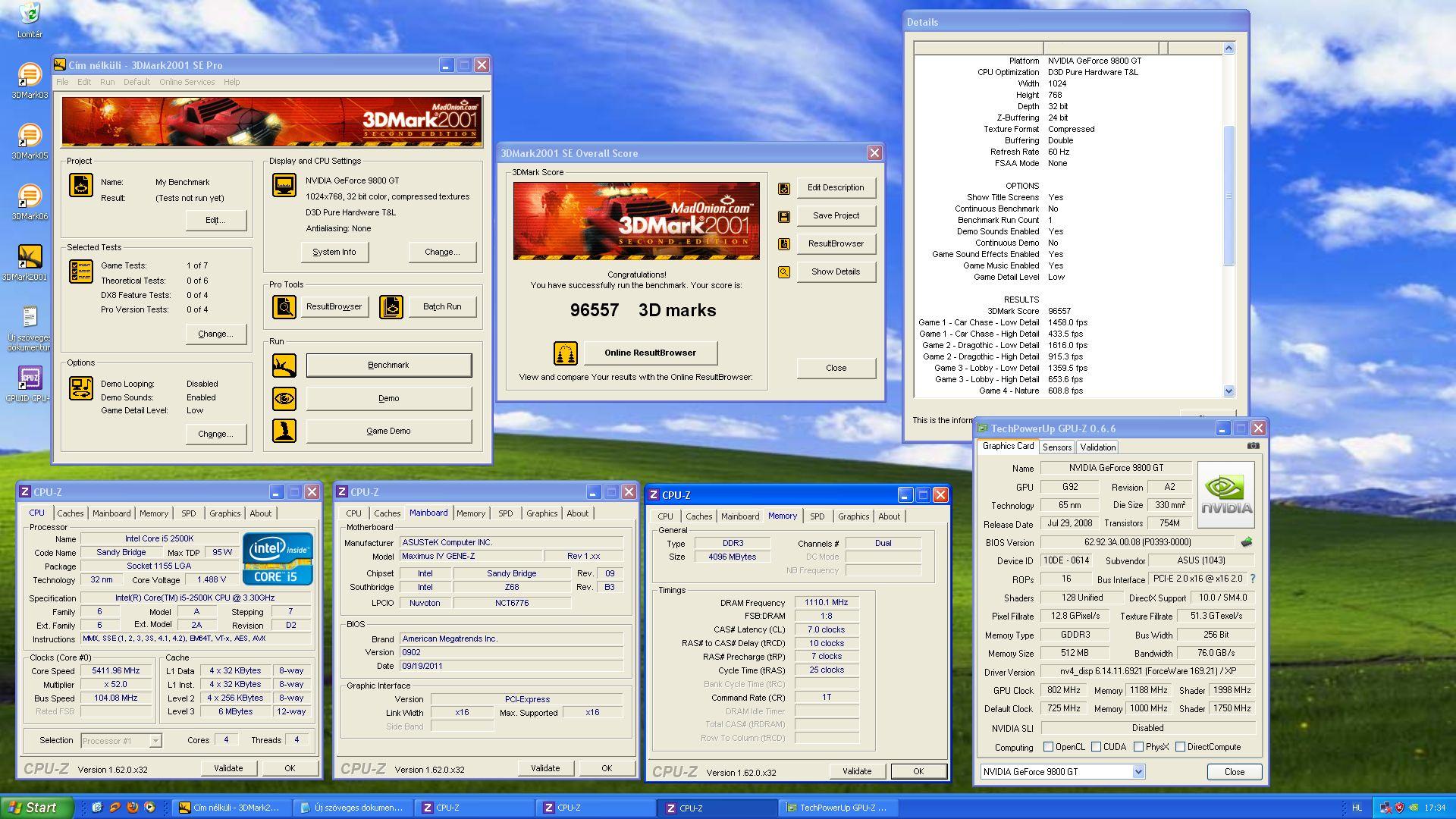Screen dimensions: 1456x819
Task: Click the Online ResultBrowser button
Action: (x=650, y=353)
